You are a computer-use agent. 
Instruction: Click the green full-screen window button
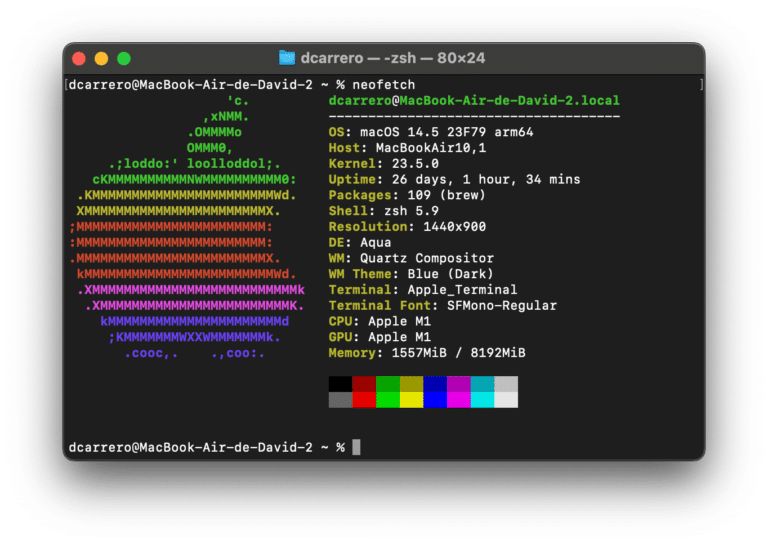124,59
